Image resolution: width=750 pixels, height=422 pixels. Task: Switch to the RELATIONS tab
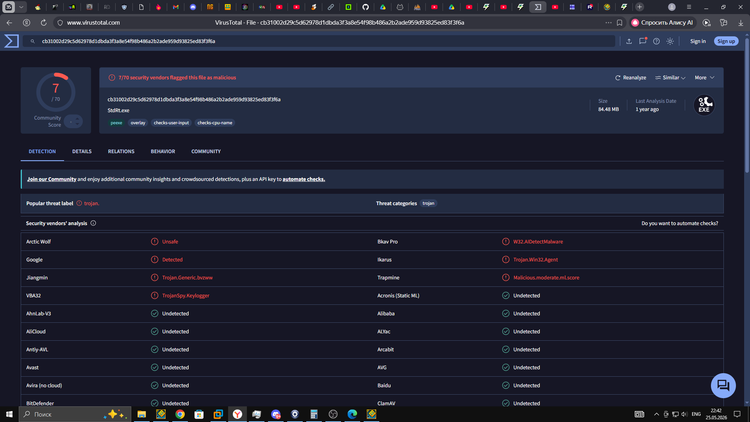click(x=121, y=151)
